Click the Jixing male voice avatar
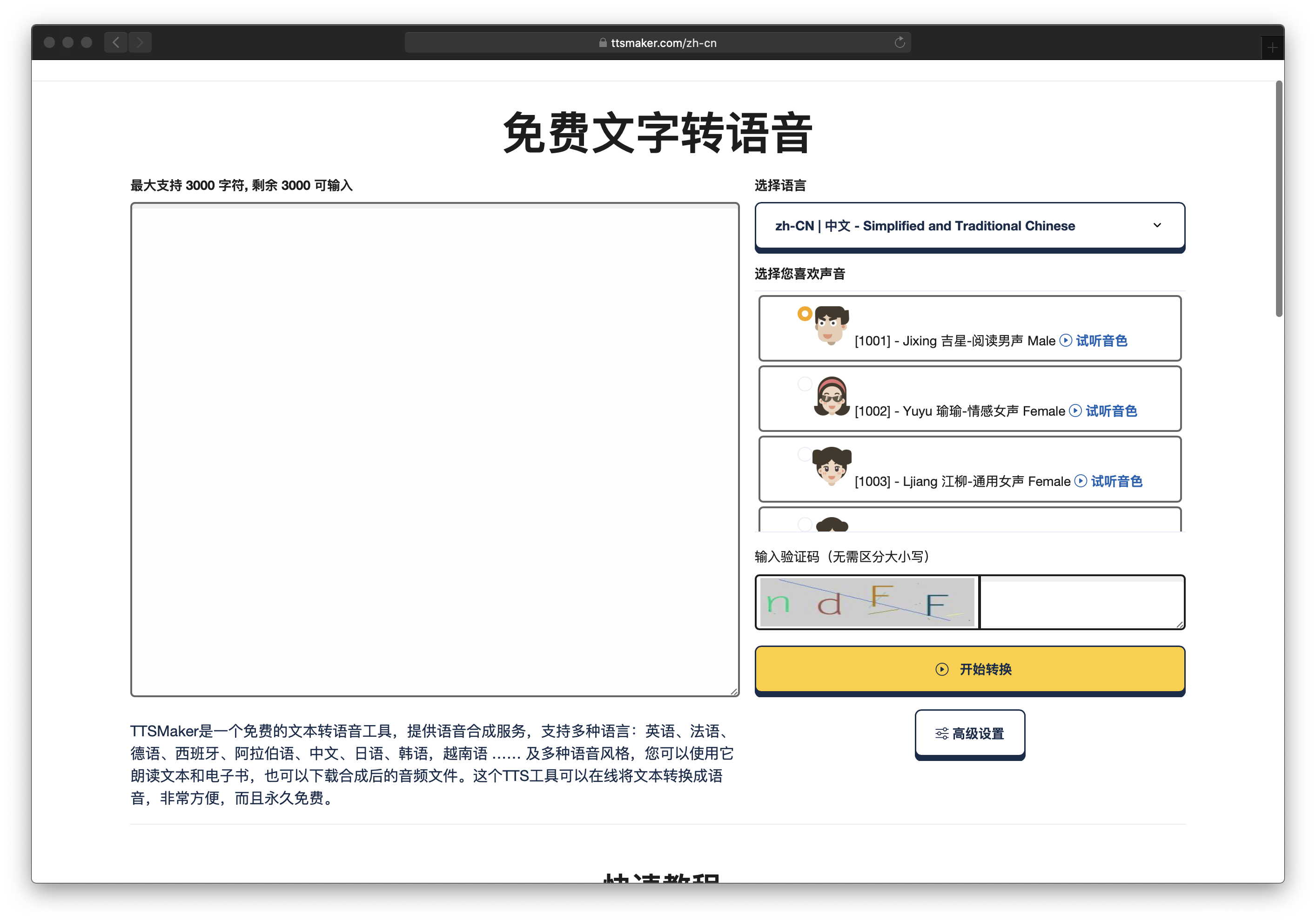Image resolution: width=1316 pixels, height=922 pixels. [831, 326]
